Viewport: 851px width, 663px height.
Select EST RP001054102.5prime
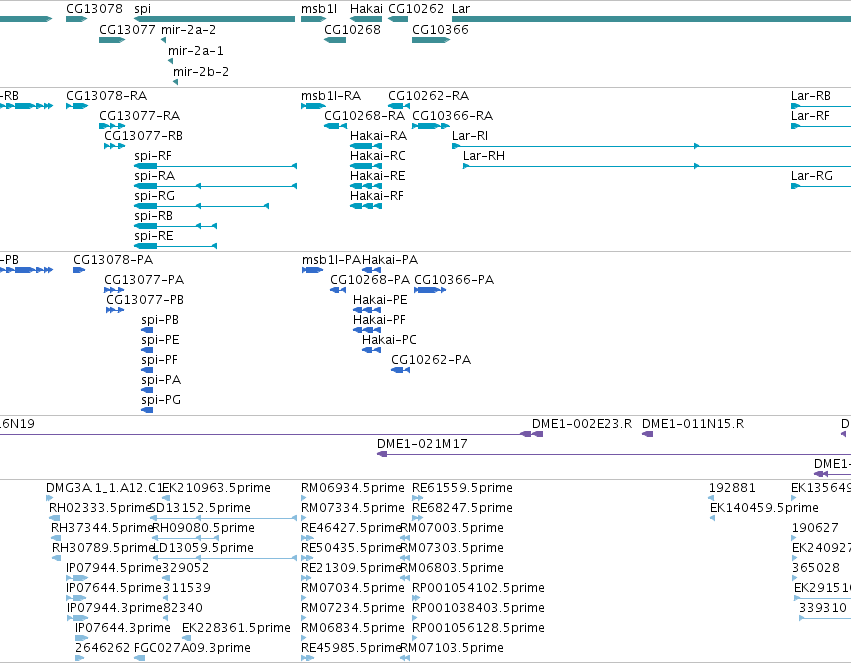pyautogui.click(x=478, y=588)
